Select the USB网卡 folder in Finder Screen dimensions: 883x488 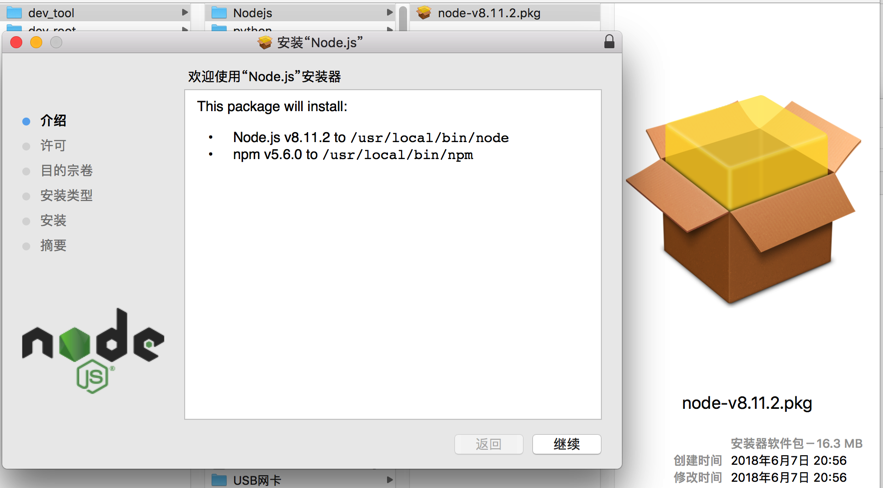tap(301, 480)
